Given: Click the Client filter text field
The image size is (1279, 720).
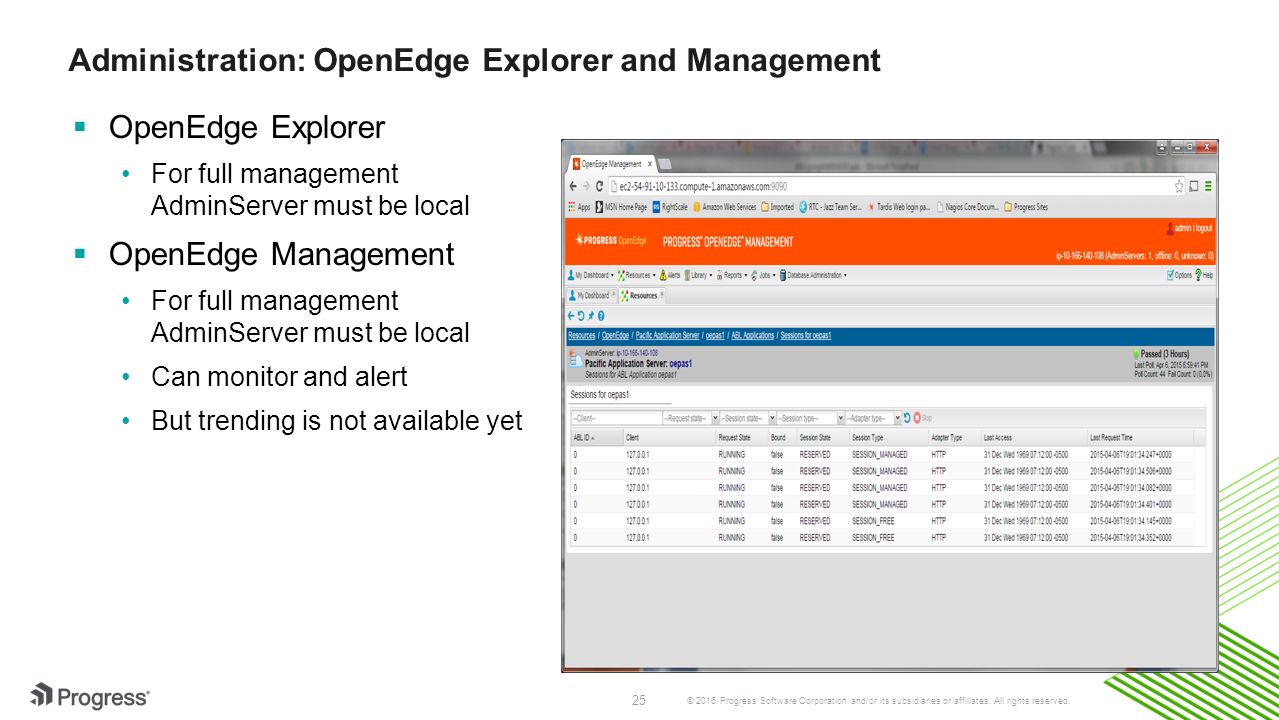Looking at the screenshot, I should pyautogui.click(x=615, y=418).
